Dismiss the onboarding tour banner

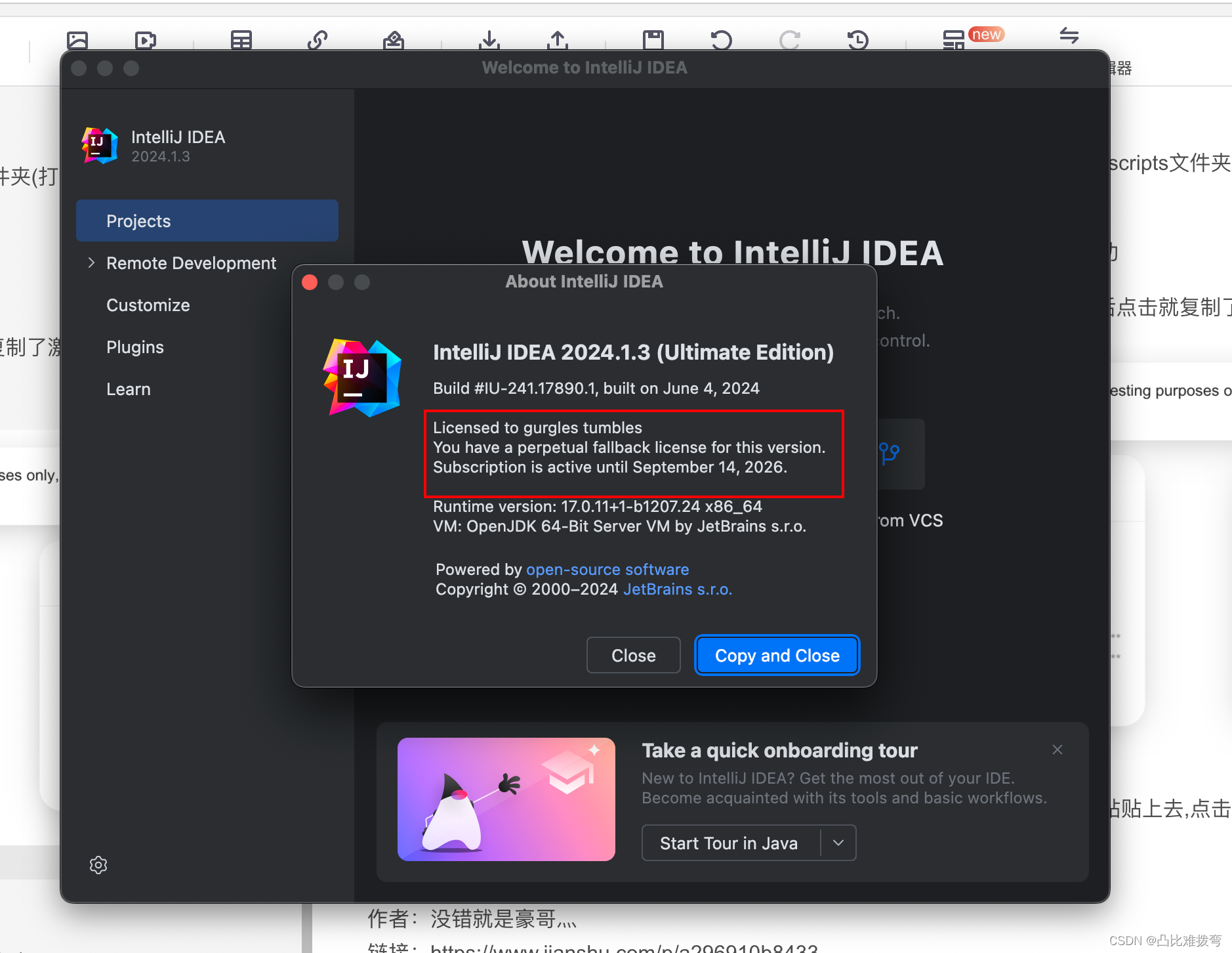1057,750
